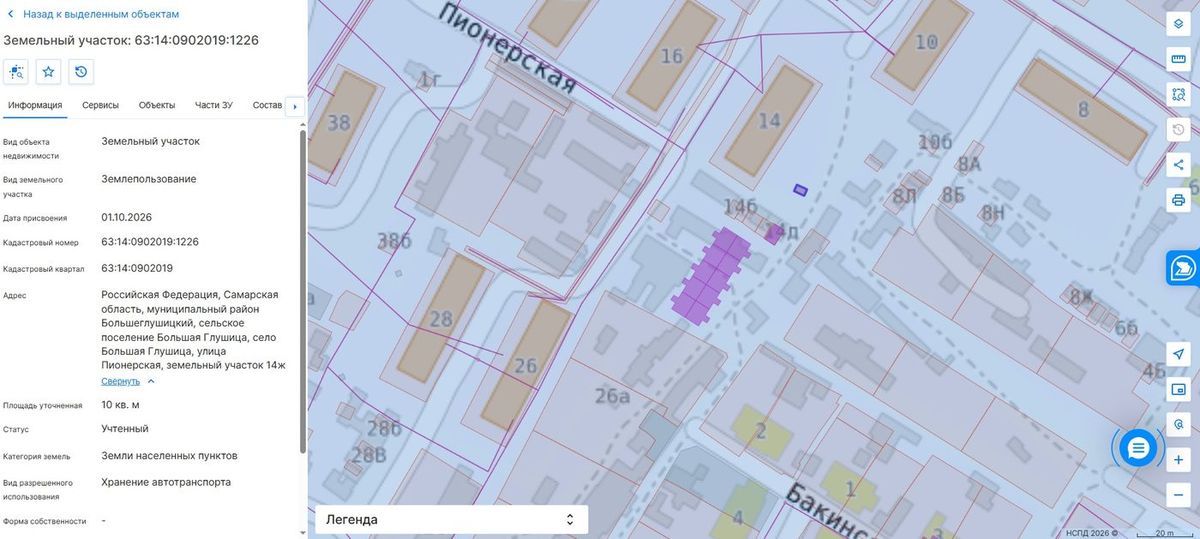Click building number 26 on map

[525, 366]
